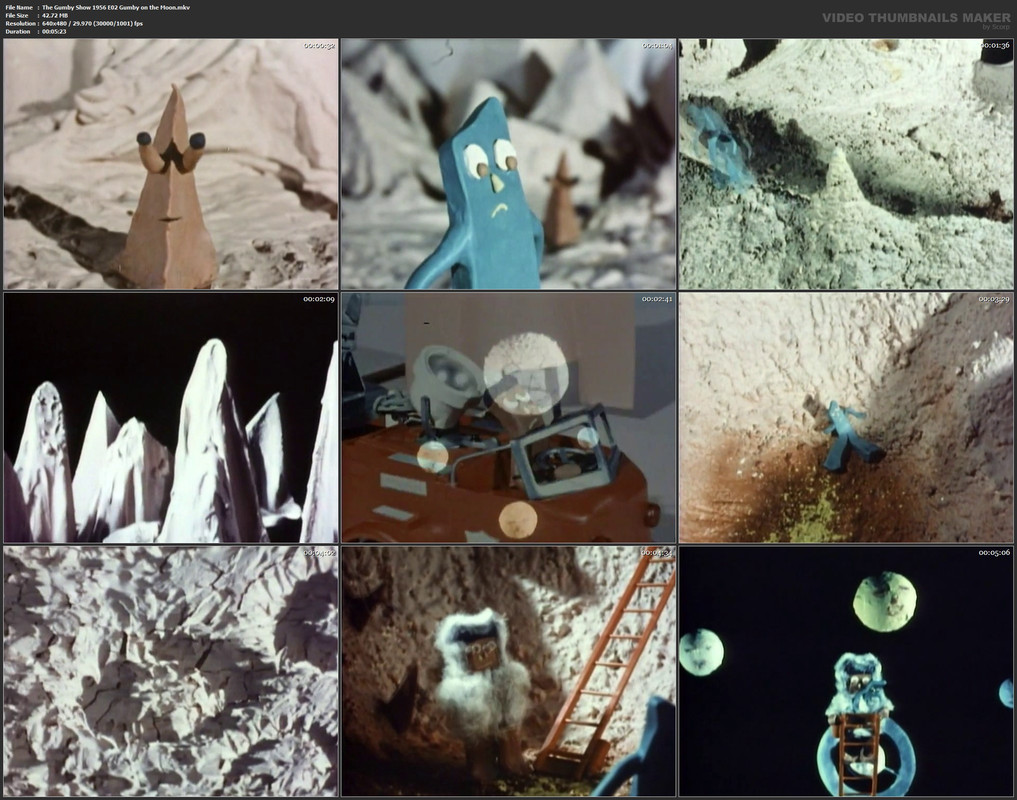Click the timestamp on the furry creature ladder thumbnail
The image size is (1017, 800).
[657, 553]
